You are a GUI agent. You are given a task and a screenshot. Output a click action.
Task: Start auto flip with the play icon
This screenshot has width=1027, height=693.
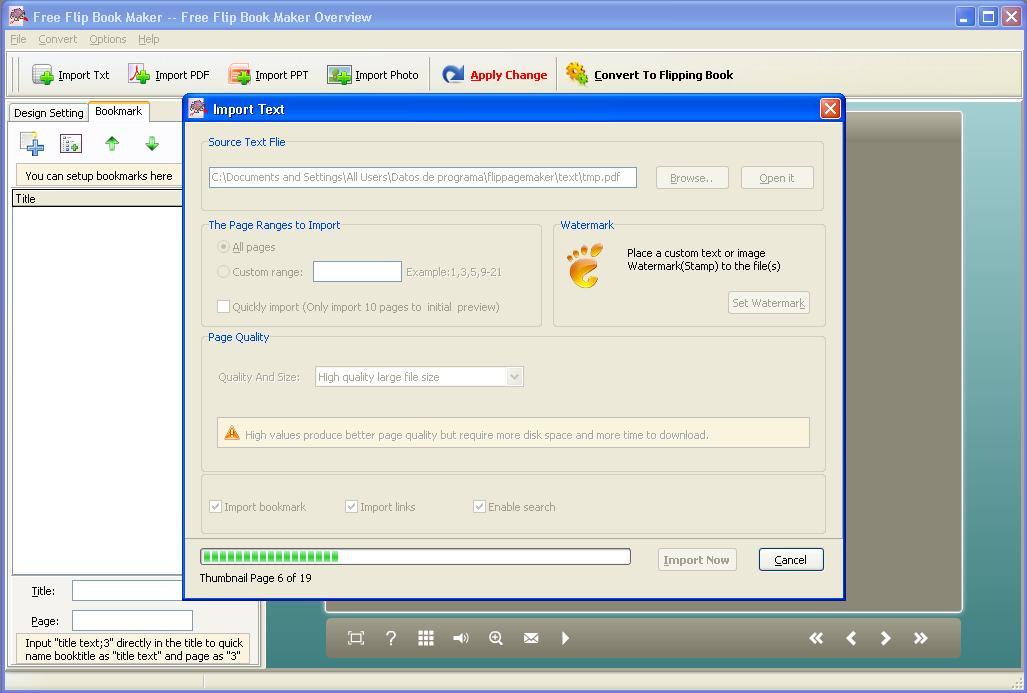point(565,638)
